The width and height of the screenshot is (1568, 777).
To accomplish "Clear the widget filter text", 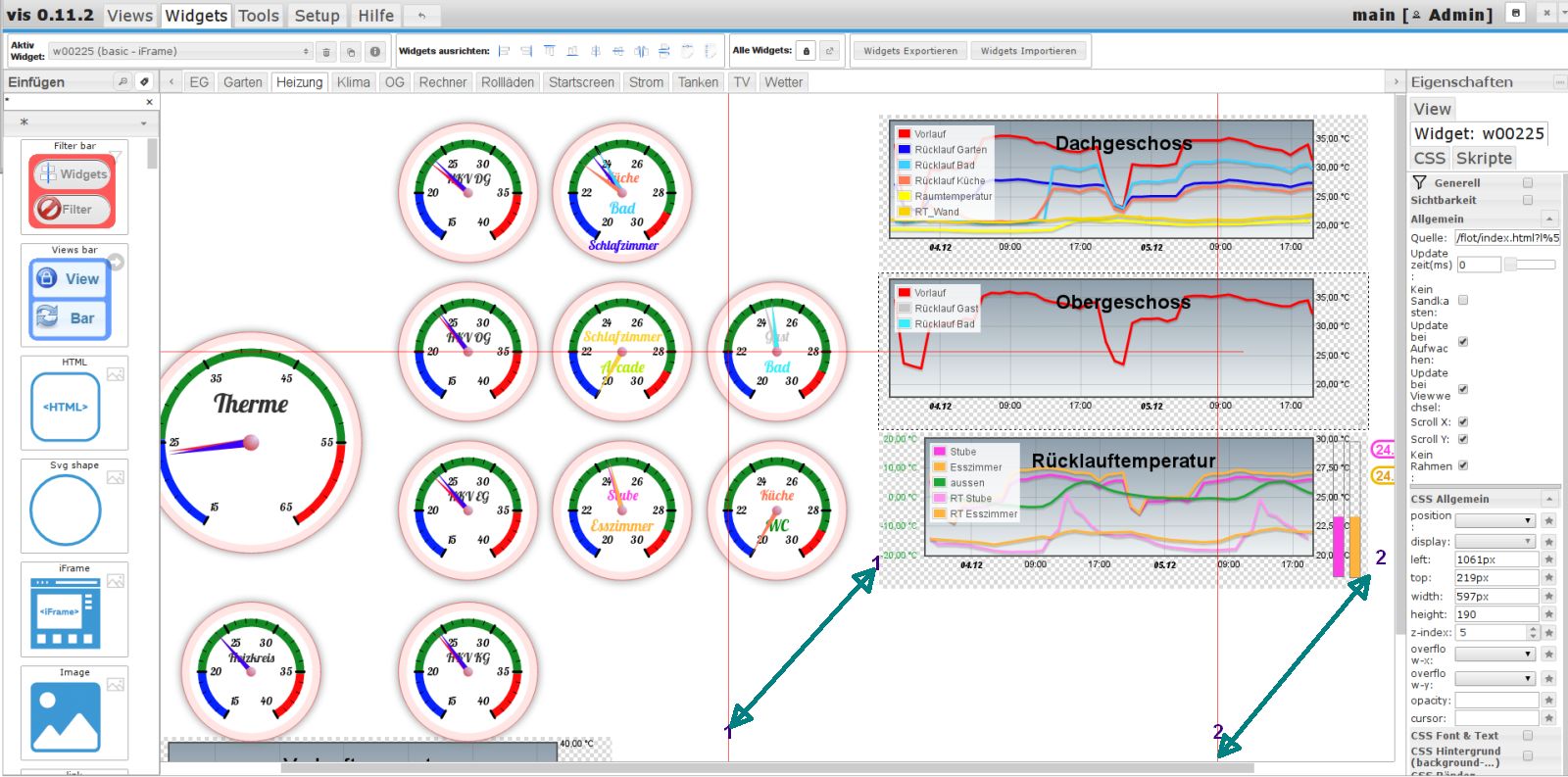I will click(x=149, y=102).
